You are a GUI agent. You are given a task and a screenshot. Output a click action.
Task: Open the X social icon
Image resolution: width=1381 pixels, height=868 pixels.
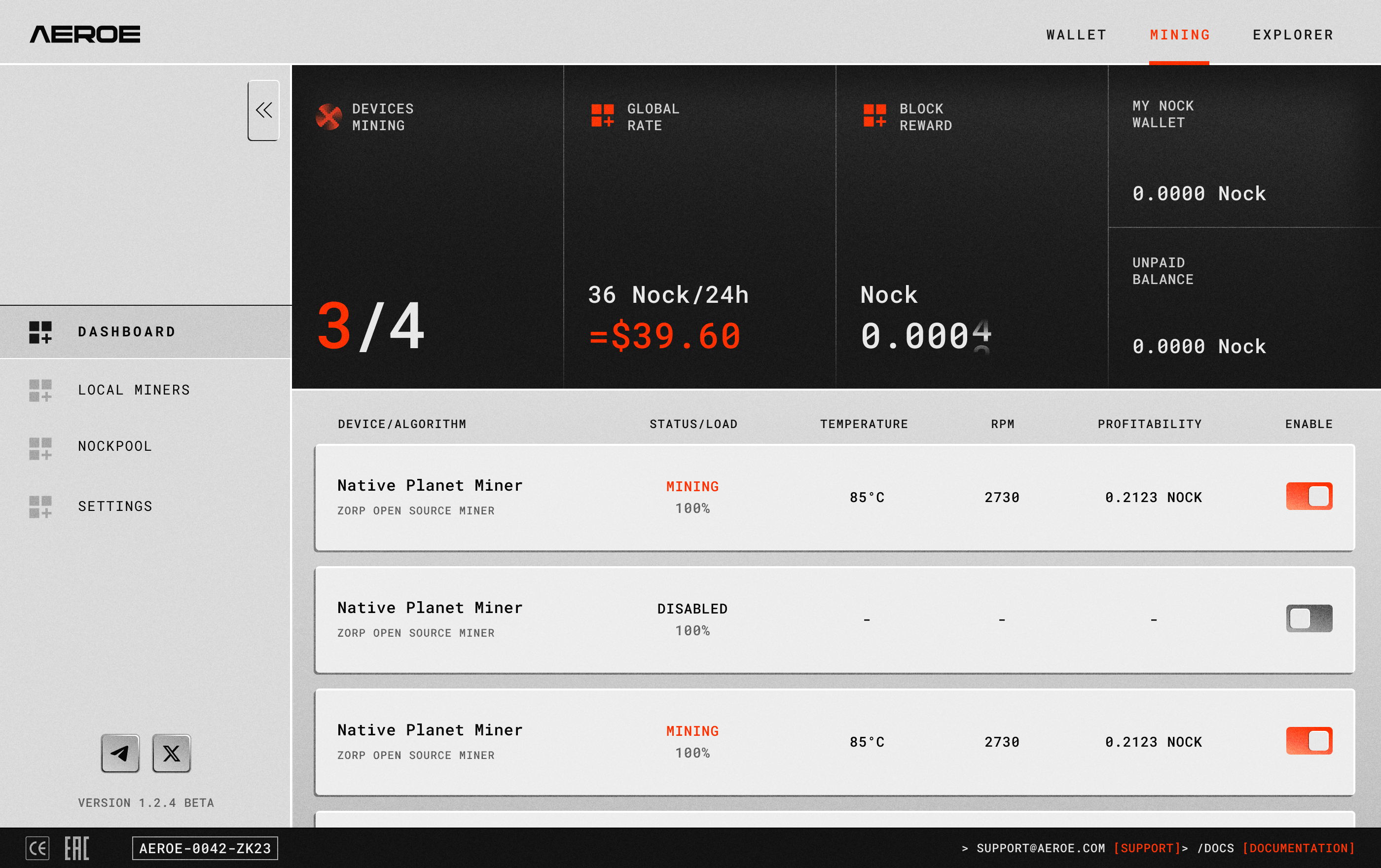[172, 753]
